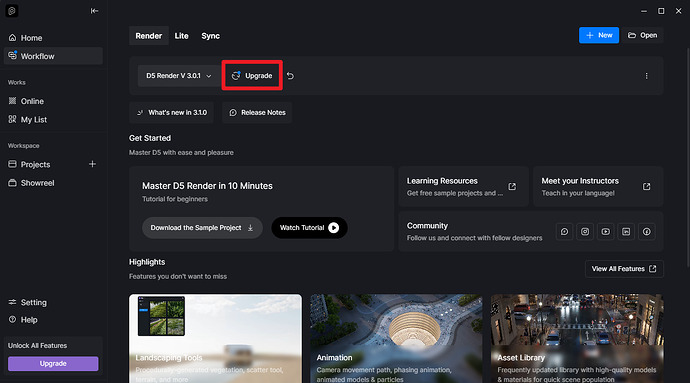Switch to the Sync tab
Screen dimensions: 690x383
(x=210, y=36)
